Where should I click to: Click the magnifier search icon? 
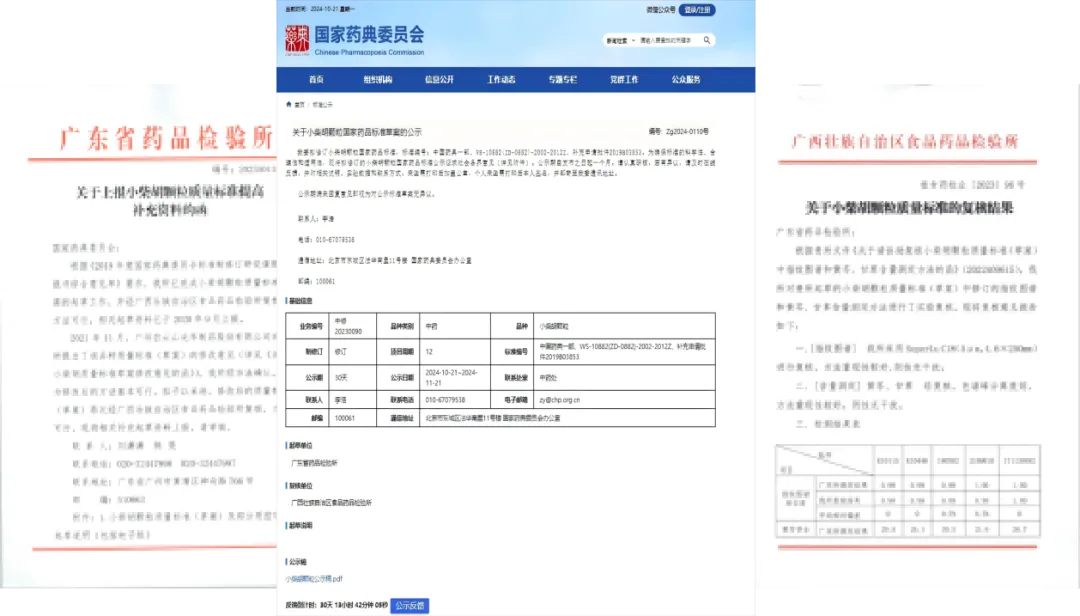point(707,40)
